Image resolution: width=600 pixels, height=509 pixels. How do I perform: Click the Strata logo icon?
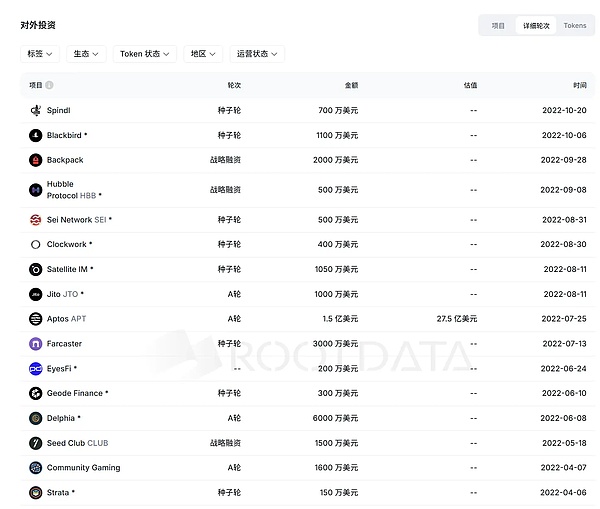(x=36, y=493)
